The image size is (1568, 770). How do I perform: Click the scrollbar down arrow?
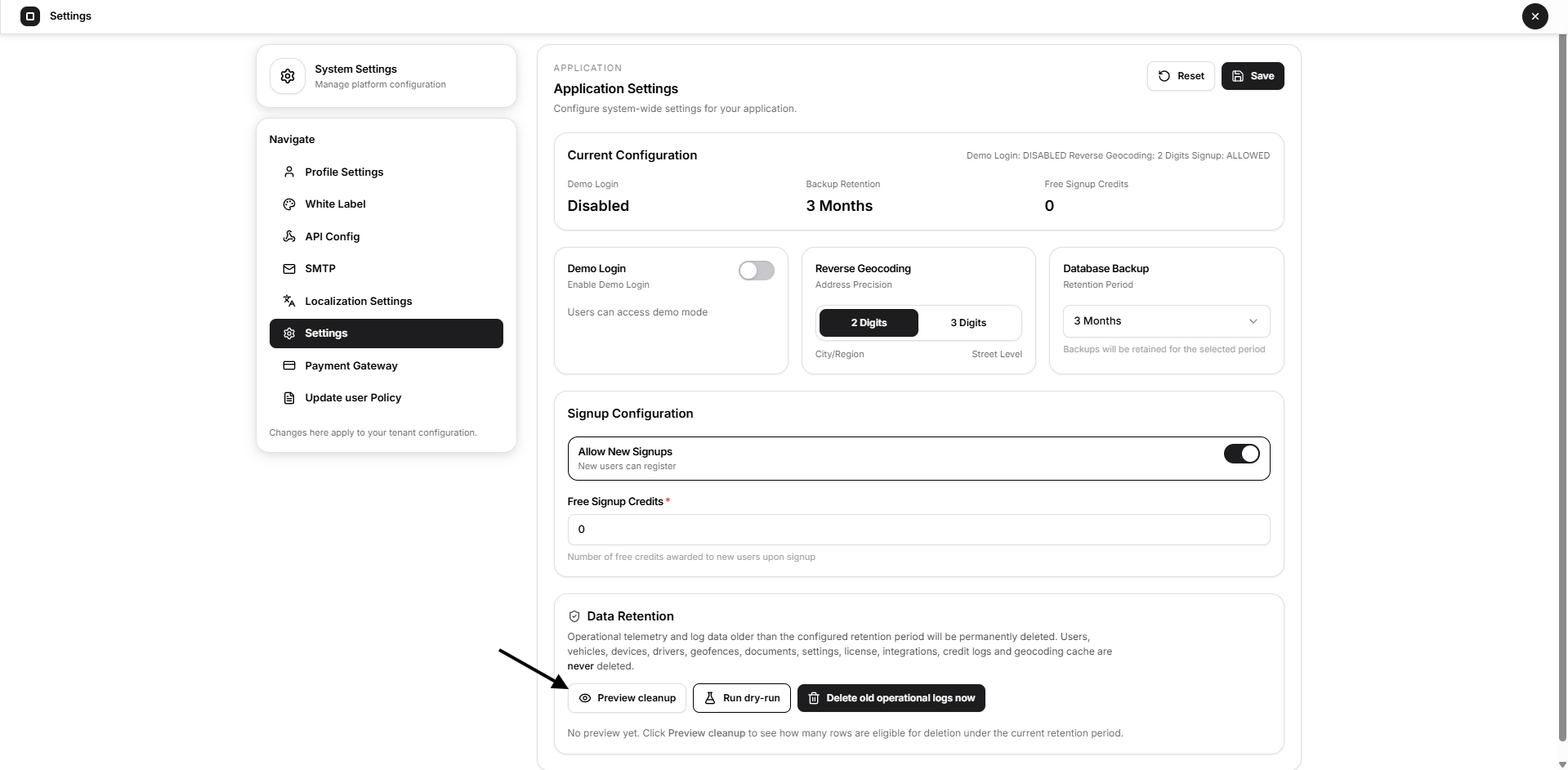pos(1562,764)
